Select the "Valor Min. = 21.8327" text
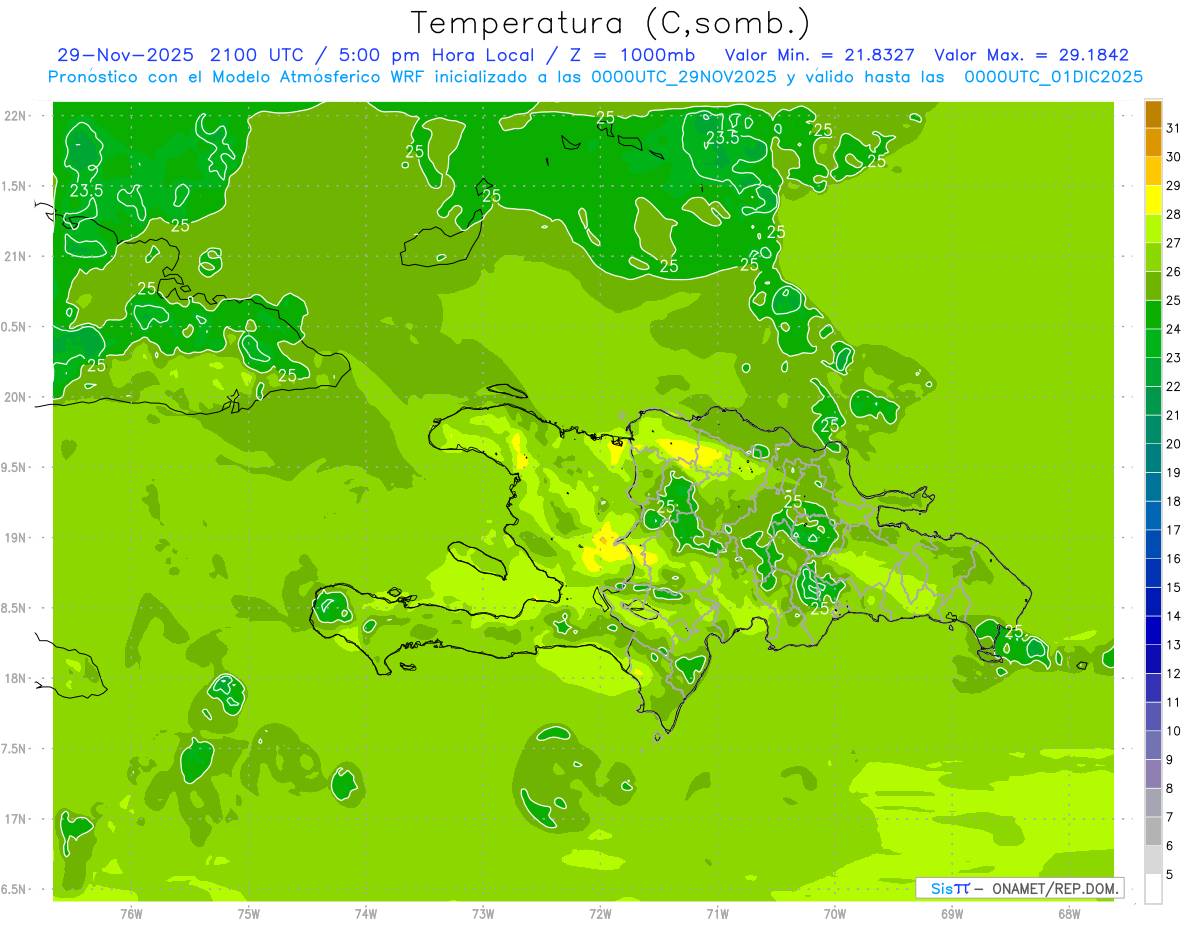Screen dimensions: 1200x927 pyautogui.click(x=820, y=55)
